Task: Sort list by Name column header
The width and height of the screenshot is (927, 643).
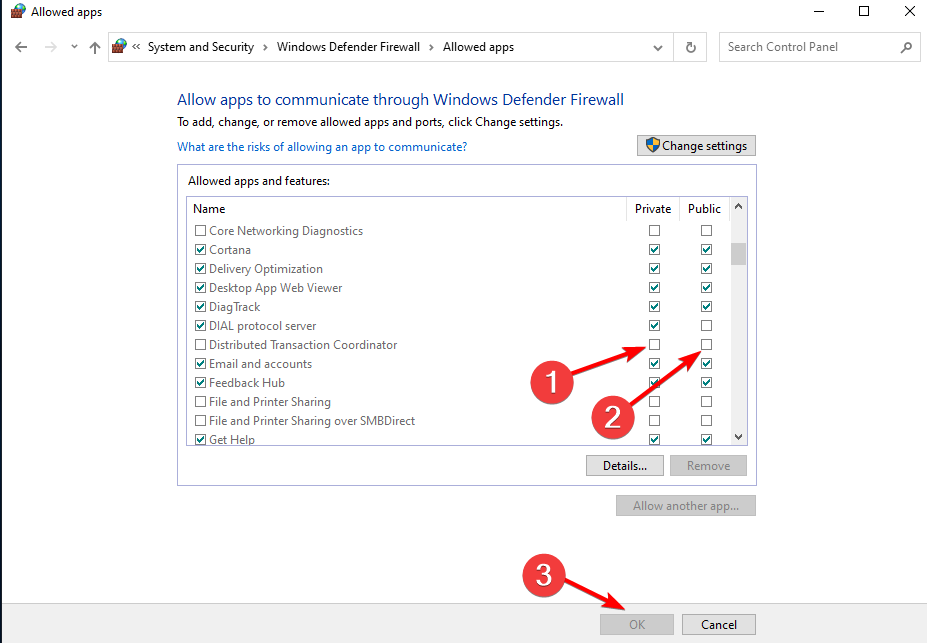Action: (209, 209)
